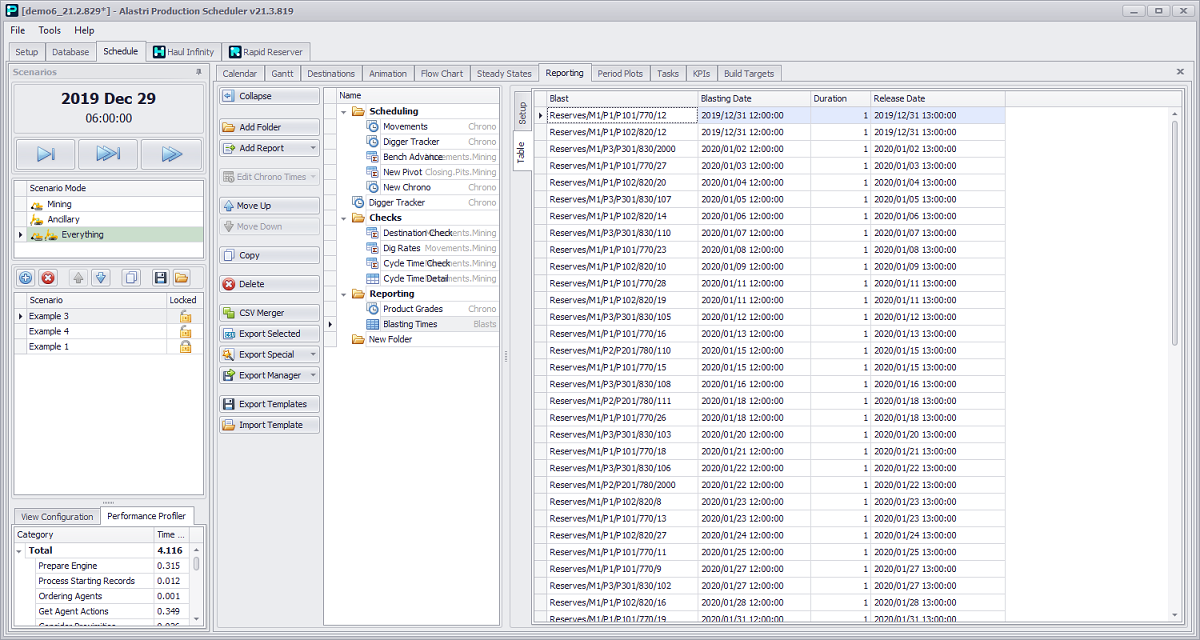This screenshot has height=640, width=1200.
Task: Click the open scenario folder icon
Action: (x=181, y=278)
